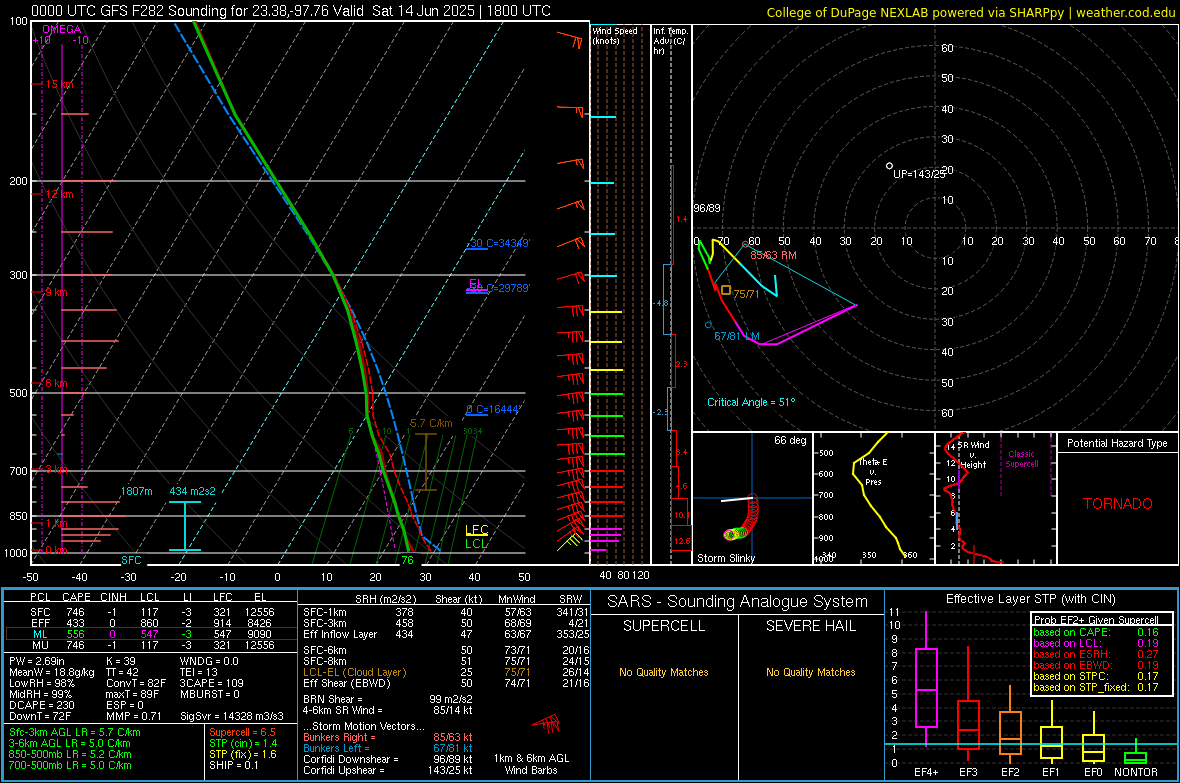Click the Corfidi Upshear = 143/25 kt line

pyautogui.click(x=388, y=770)
